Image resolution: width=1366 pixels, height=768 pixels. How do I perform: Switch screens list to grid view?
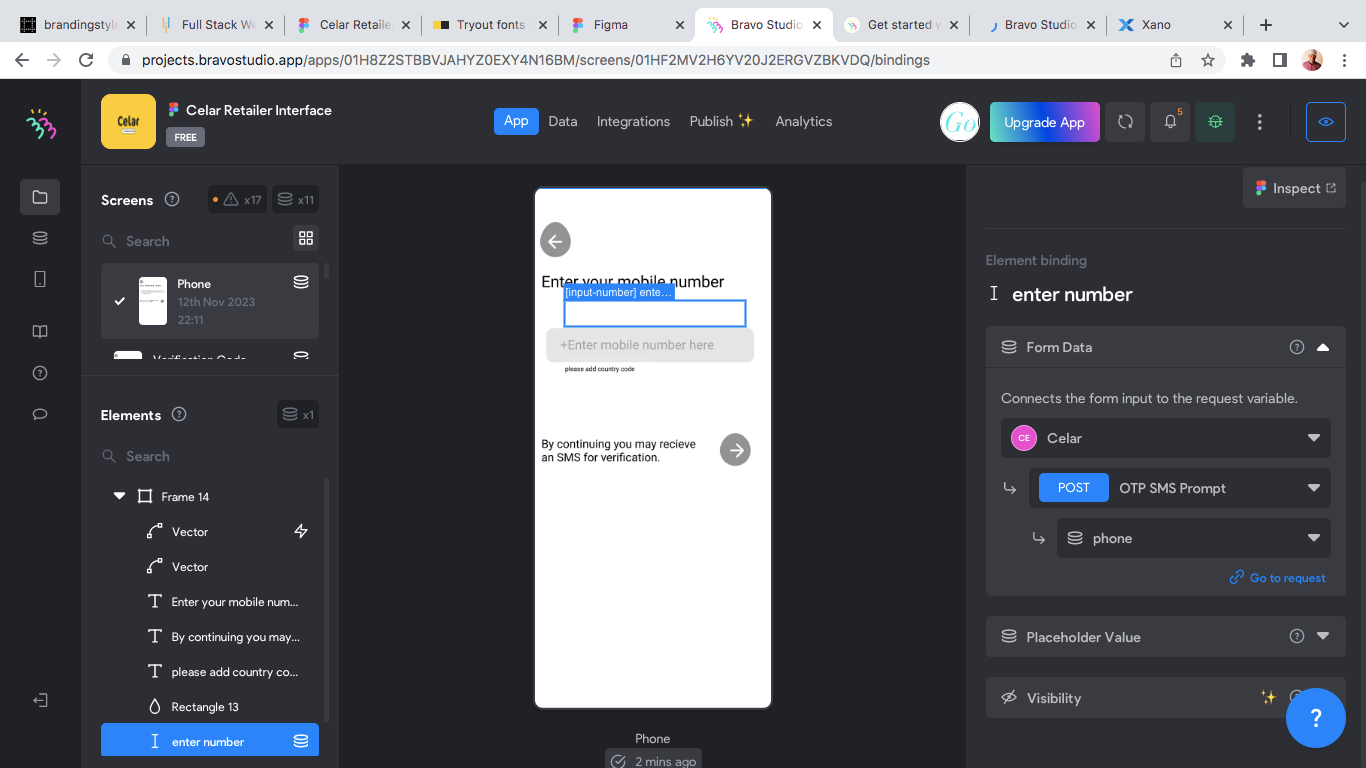coord(306,238)
